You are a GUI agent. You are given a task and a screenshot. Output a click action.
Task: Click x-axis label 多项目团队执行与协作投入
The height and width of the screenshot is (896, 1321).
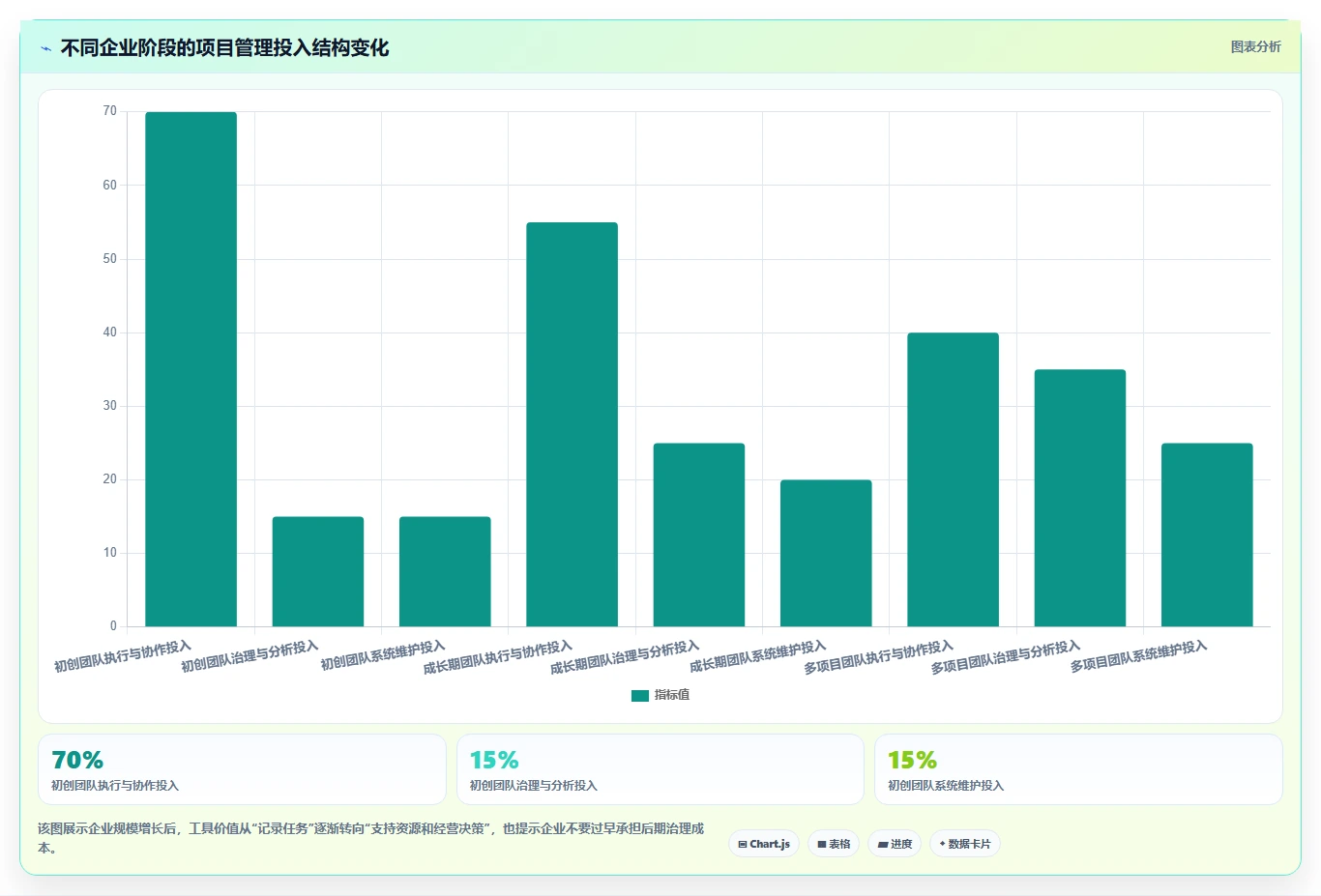point(879,657)
